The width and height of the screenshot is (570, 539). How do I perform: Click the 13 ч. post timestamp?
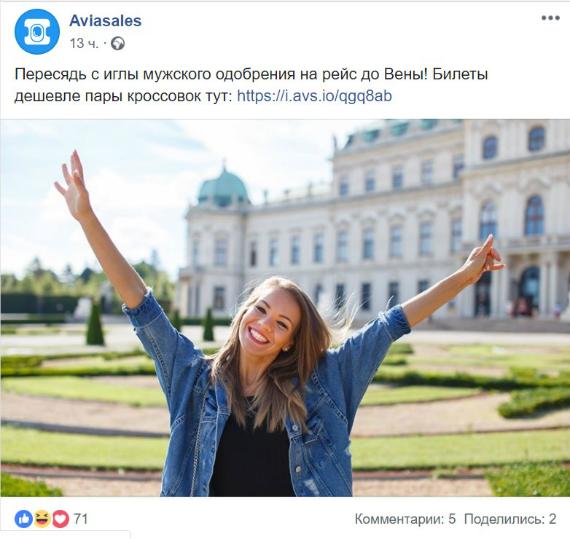pyautogui.click(x=84, y=44)
